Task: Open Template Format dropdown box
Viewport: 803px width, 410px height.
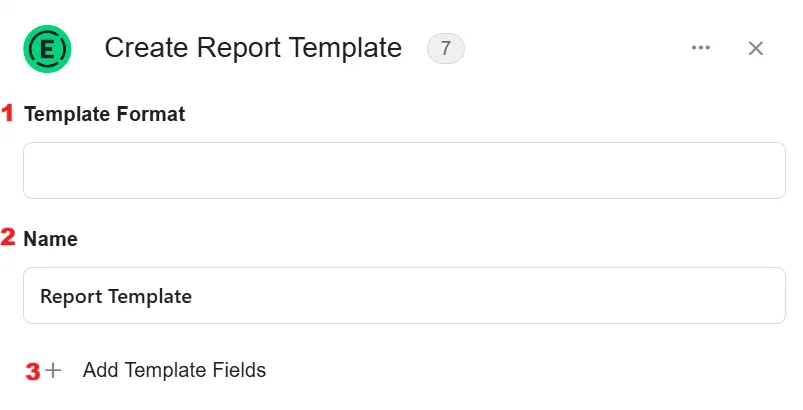Action: point(404,170)
